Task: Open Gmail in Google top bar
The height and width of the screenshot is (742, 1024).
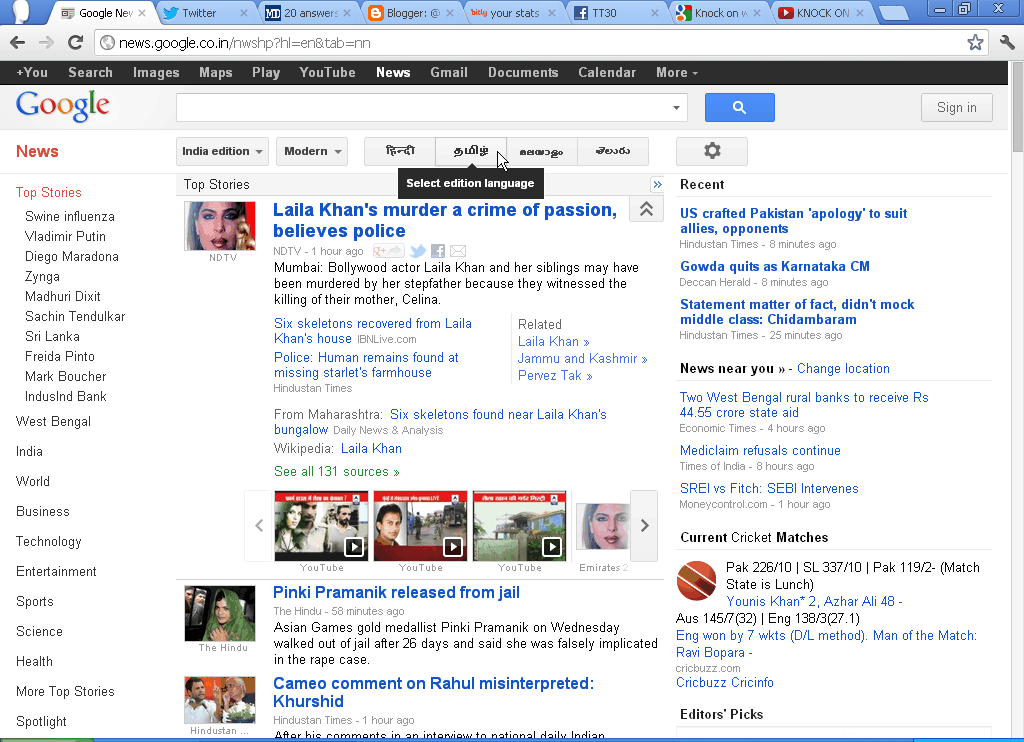Action: coord(449,73)
